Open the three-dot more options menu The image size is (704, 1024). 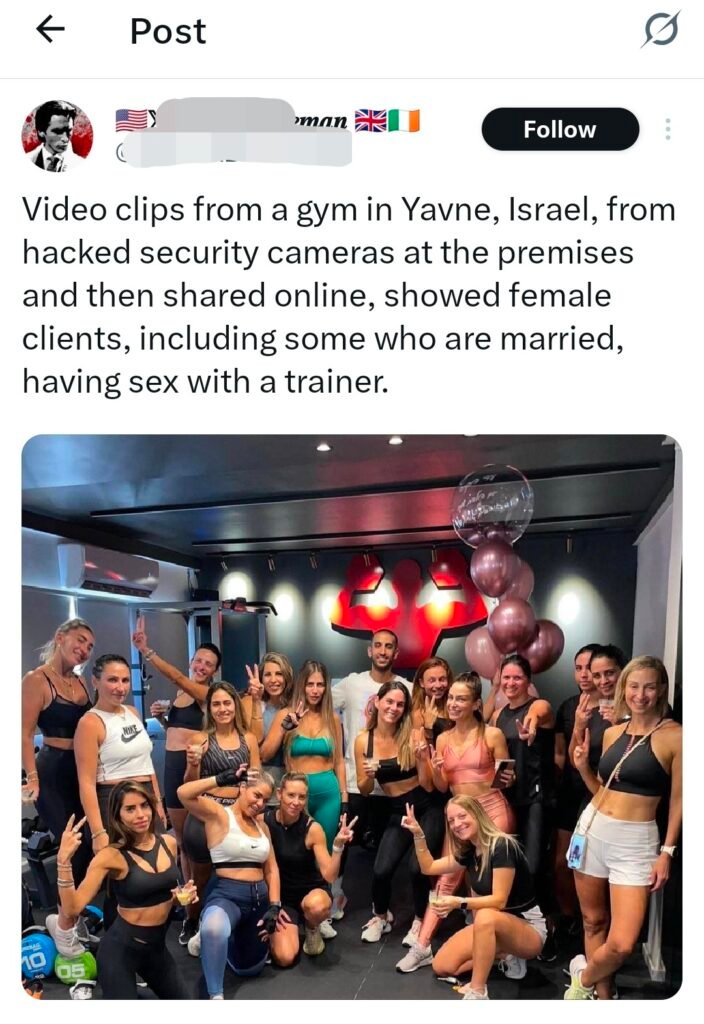[x=667, y=129]
